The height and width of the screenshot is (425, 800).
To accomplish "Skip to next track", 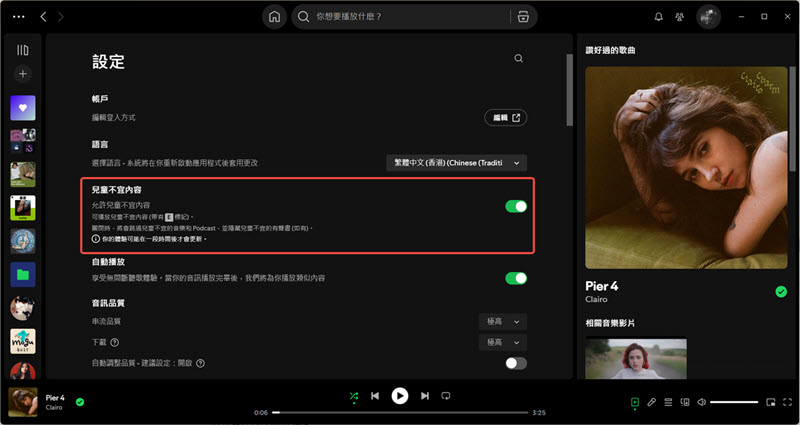I will coord(424,396).
